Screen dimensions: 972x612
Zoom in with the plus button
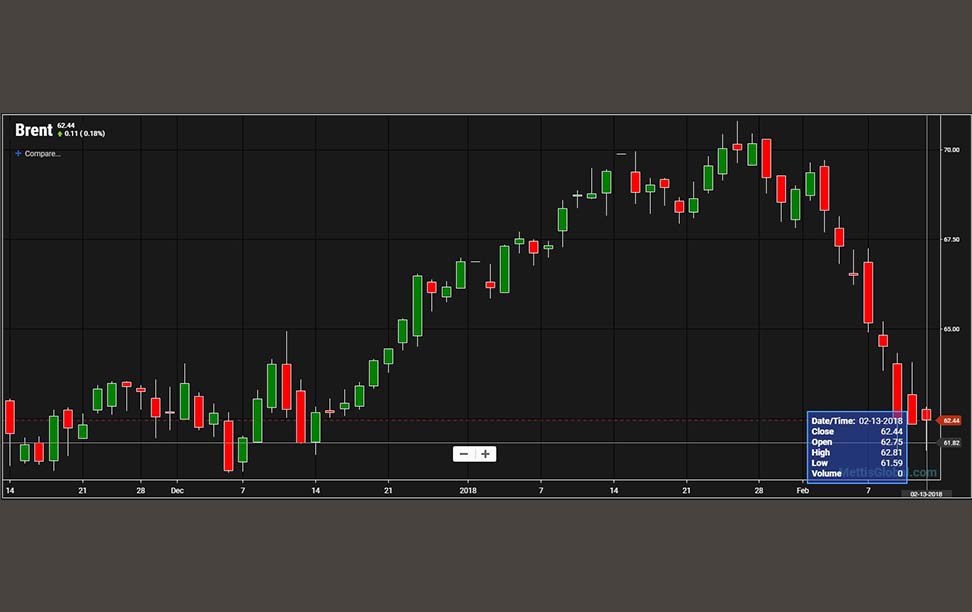click(485, 454)
